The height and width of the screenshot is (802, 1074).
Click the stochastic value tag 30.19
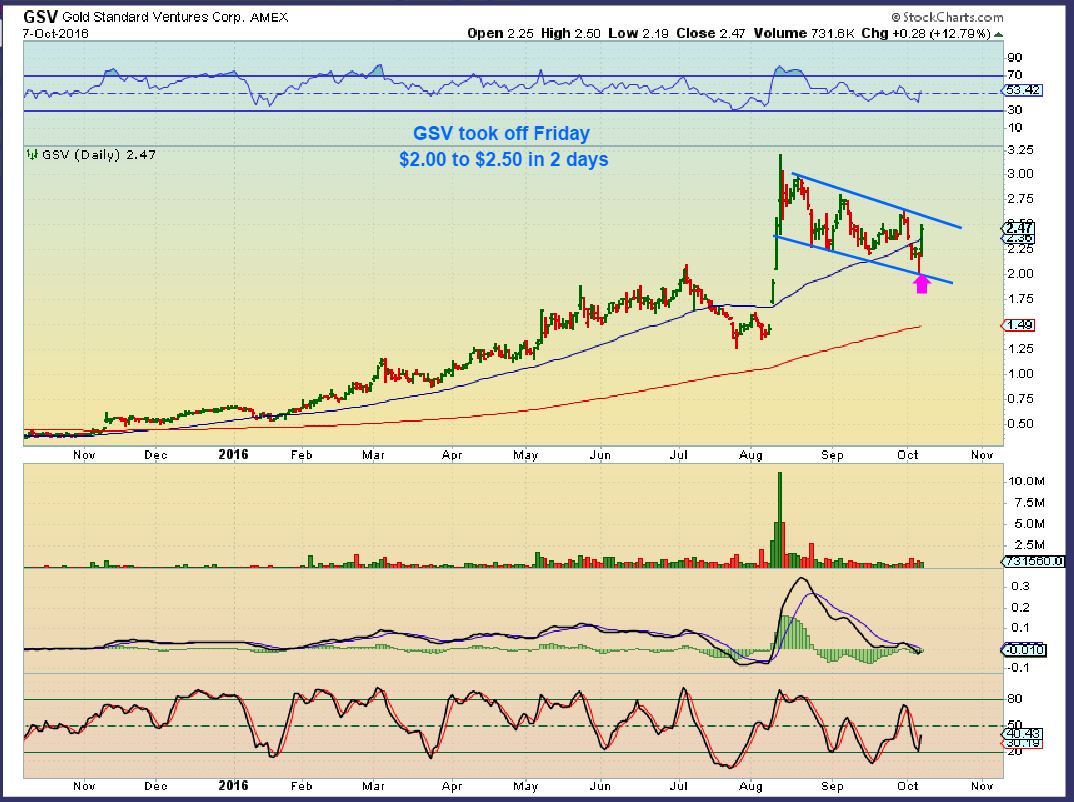point(1022,742)
